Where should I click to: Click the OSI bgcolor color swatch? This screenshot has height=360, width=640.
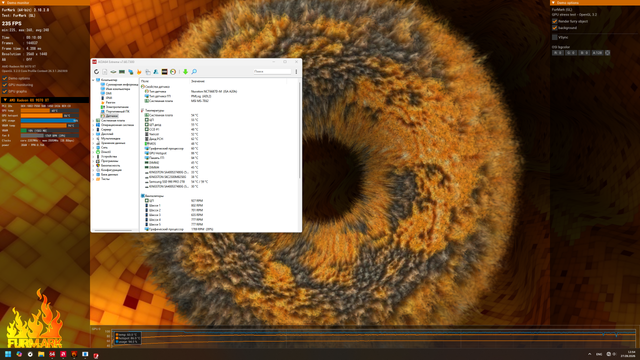[x=607, y=53]
